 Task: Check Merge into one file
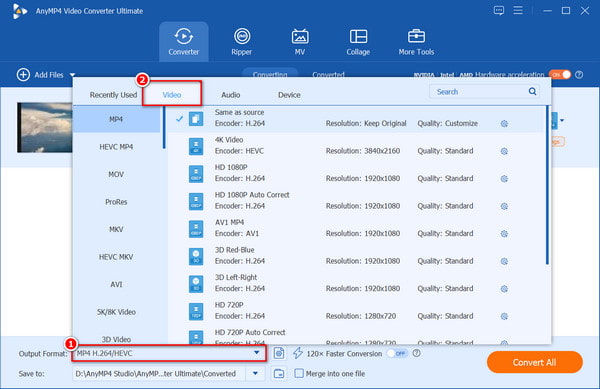tap(299, 373)
